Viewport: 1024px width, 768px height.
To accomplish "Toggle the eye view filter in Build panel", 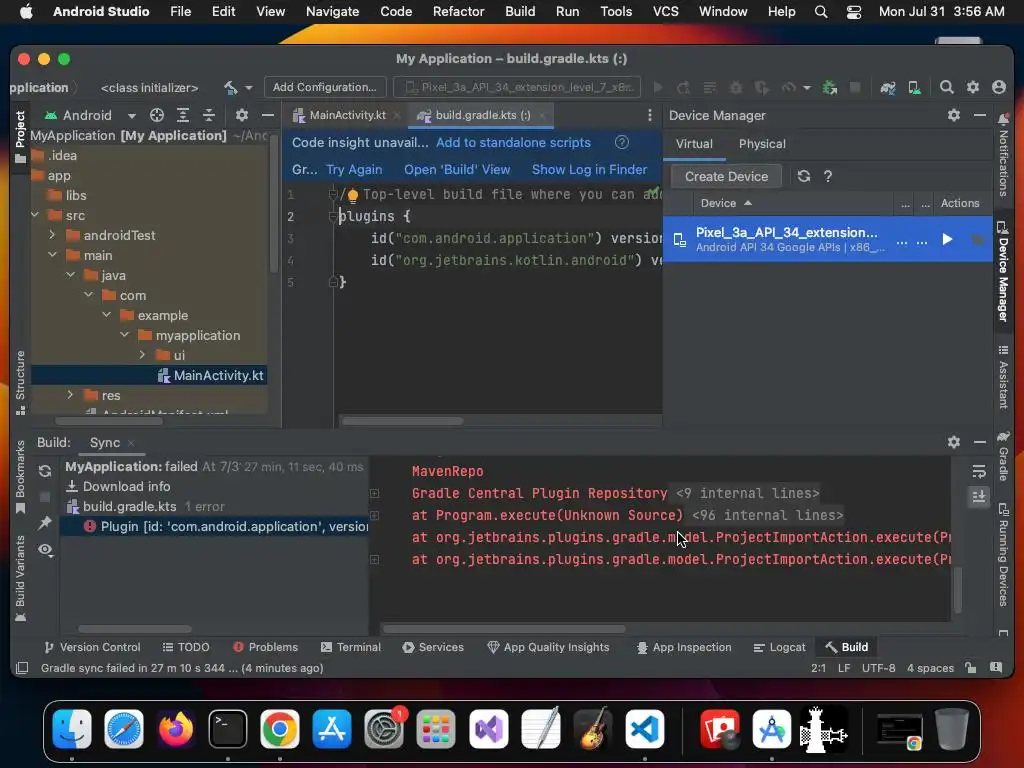I will point(45,550).
